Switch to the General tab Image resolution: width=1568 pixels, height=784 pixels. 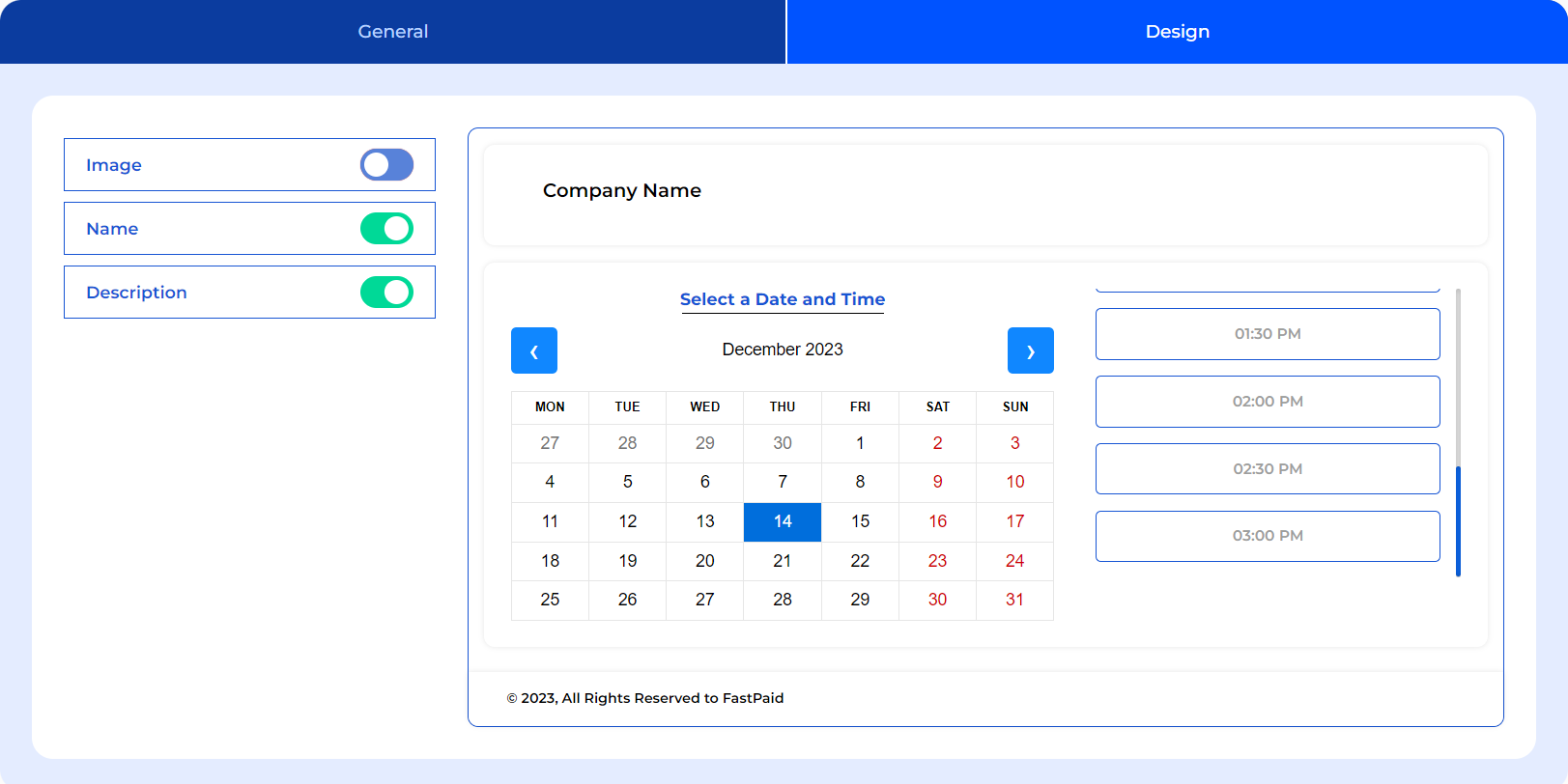392,32
